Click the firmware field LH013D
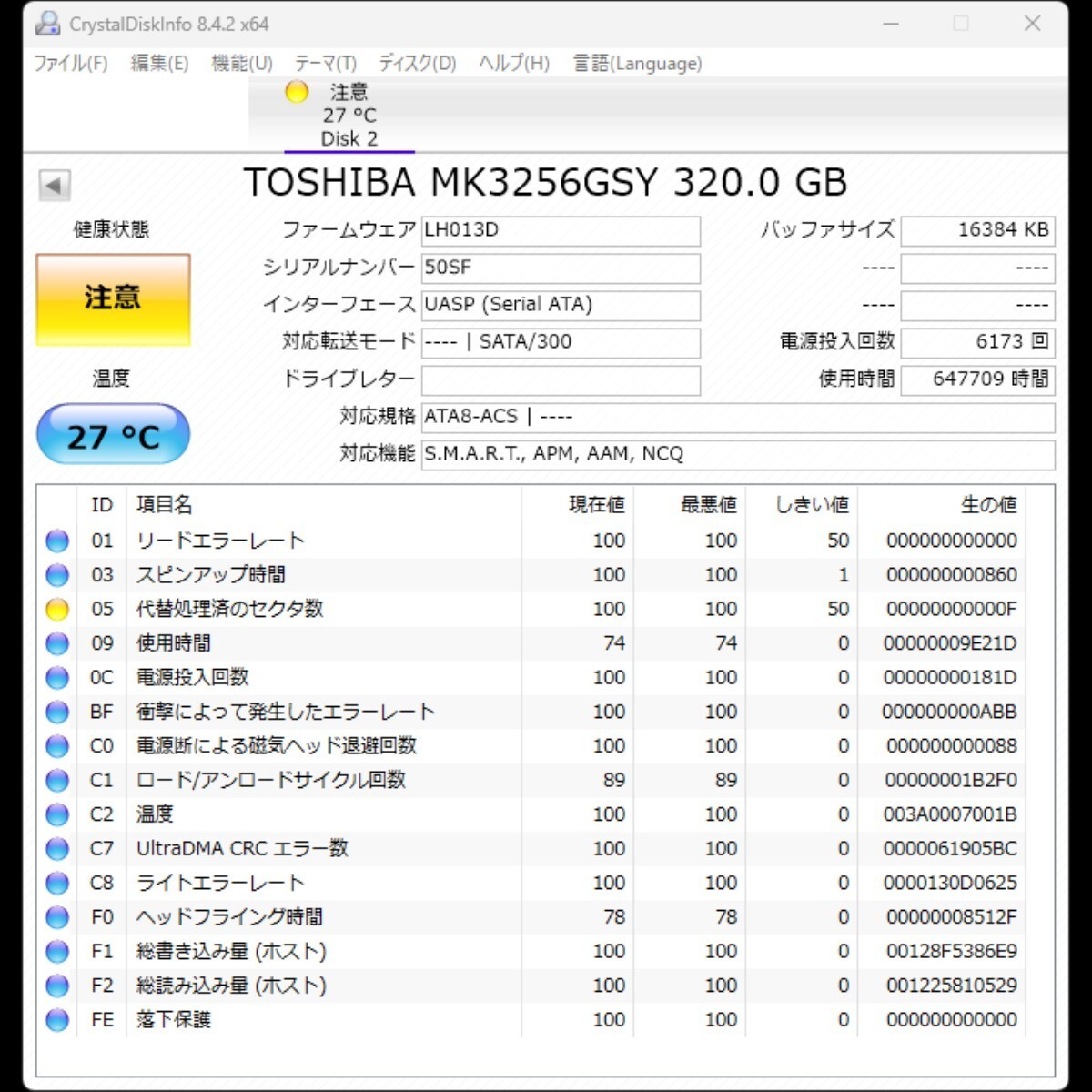Image resolution: width=1092 pixels, height=1092 pixels. [561, 230]
